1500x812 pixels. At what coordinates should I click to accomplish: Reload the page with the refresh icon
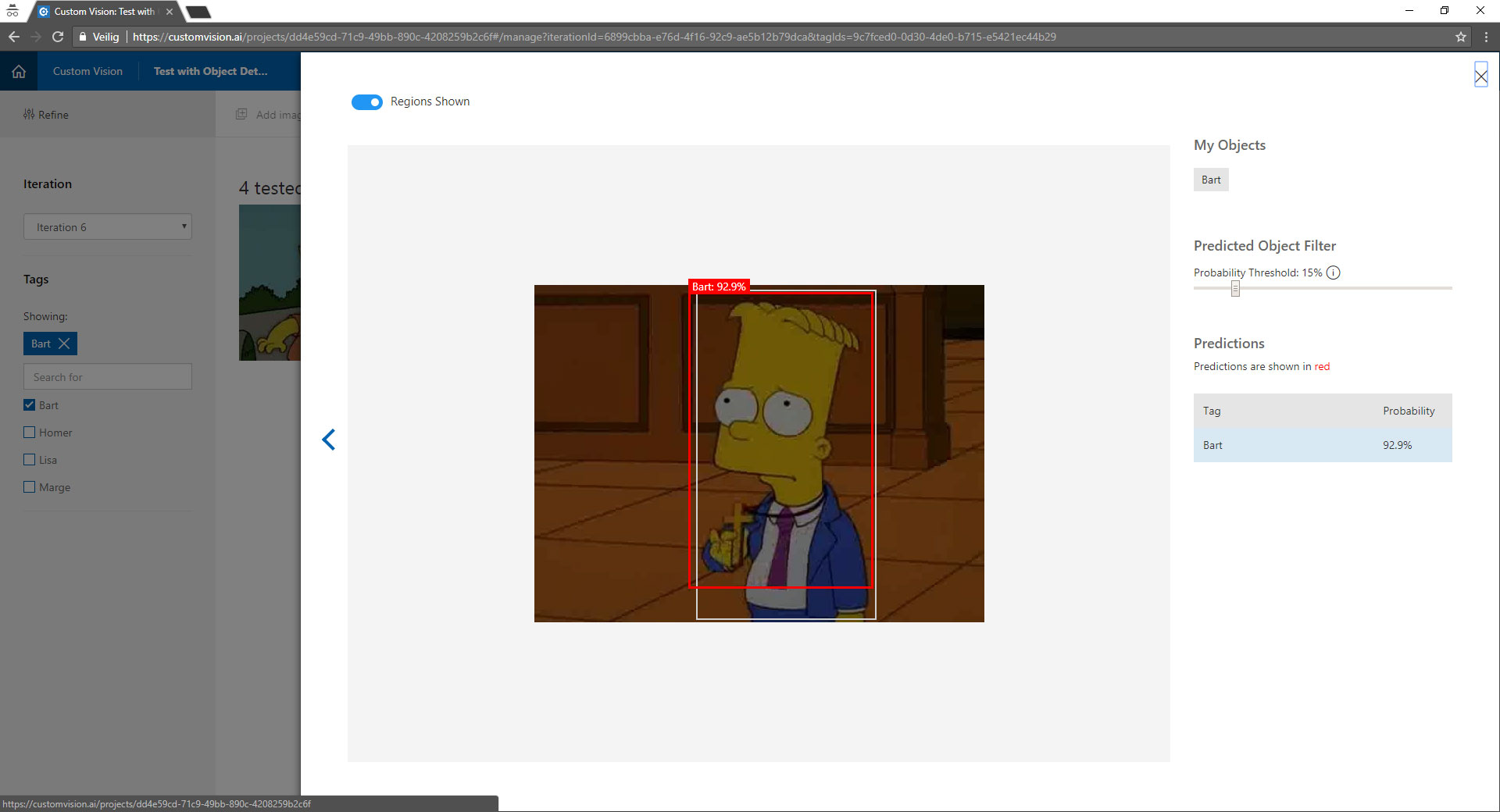[x=58, y=37]
